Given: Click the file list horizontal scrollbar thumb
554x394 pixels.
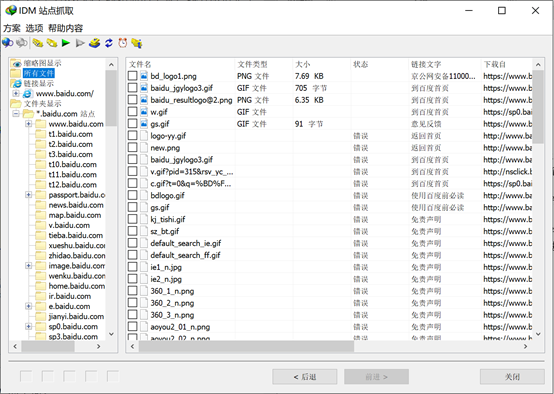Looking at the screenshot, I should [246, 347].
